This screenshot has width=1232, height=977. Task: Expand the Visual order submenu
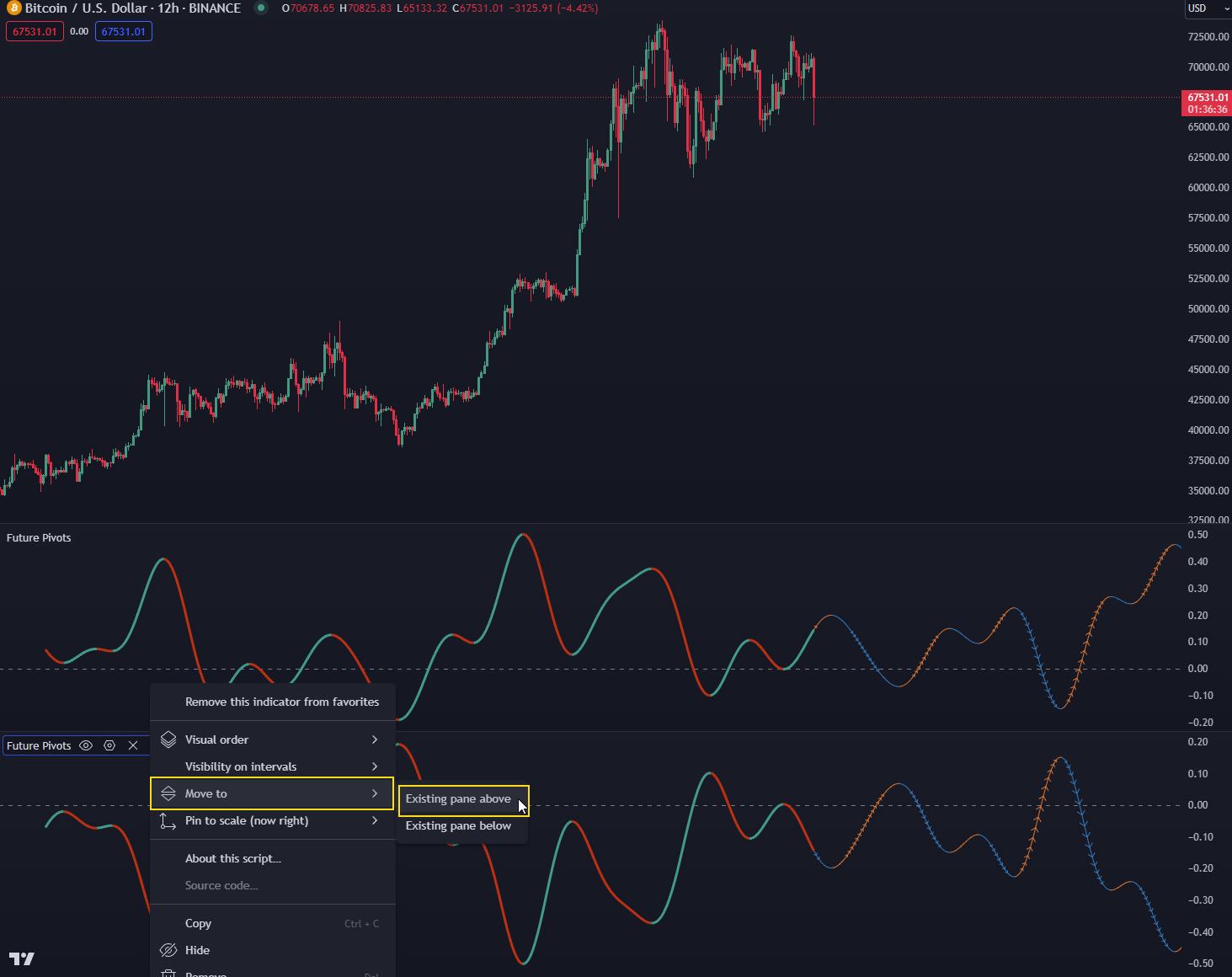tap(374, 739)
